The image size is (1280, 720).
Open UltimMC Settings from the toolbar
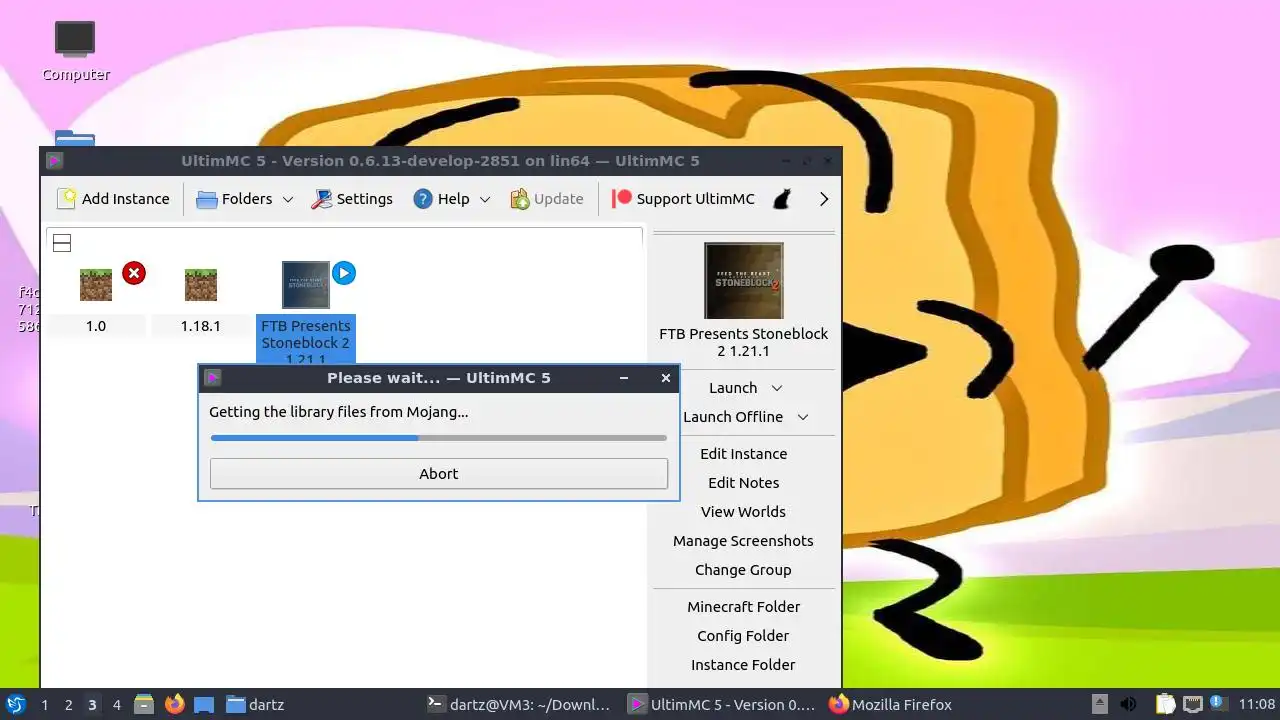point(352,199)
